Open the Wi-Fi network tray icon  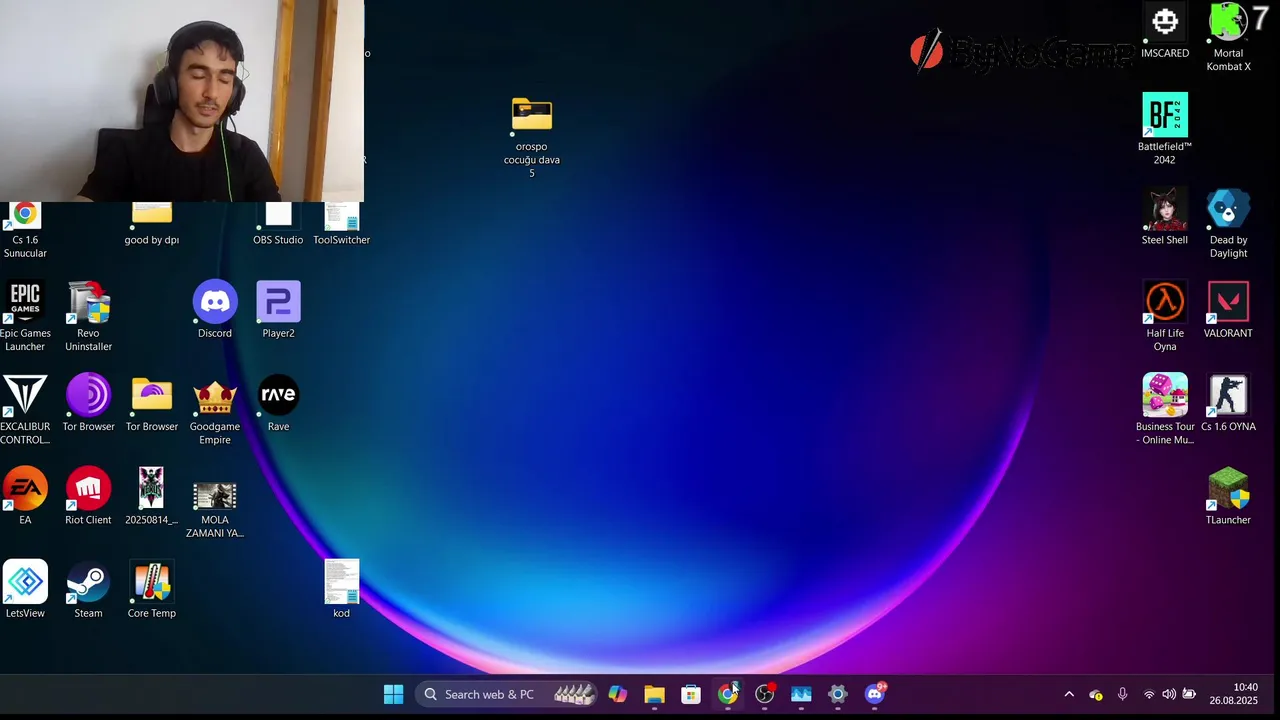pyautogui.click(x=1149, y=694)
